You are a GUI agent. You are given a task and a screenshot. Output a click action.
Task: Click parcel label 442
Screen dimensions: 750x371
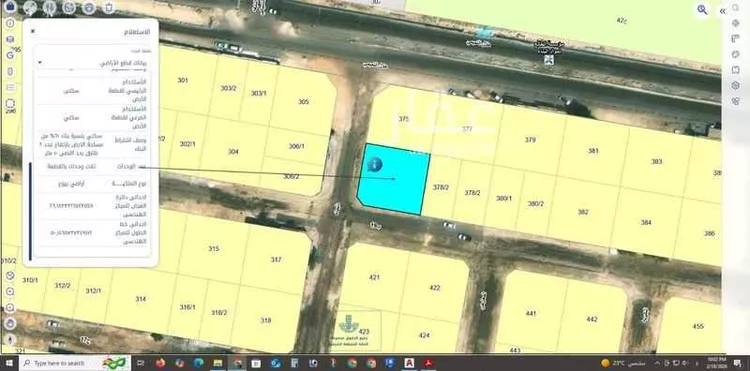coord(592,319)
